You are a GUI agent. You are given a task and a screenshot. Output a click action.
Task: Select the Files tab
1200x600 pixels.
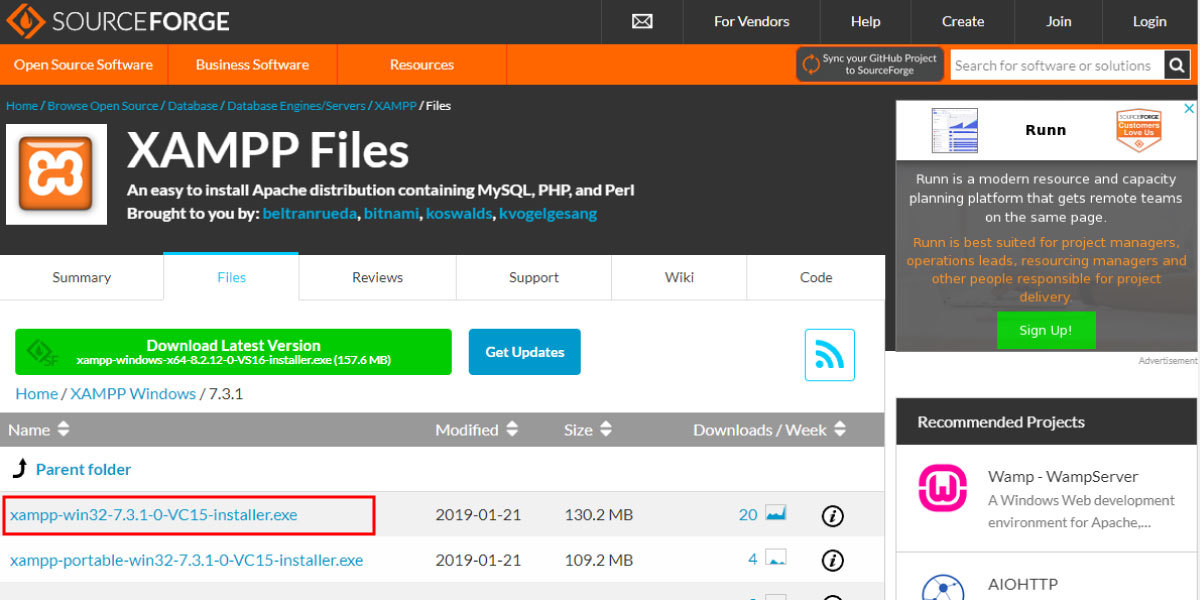point(231,277)
